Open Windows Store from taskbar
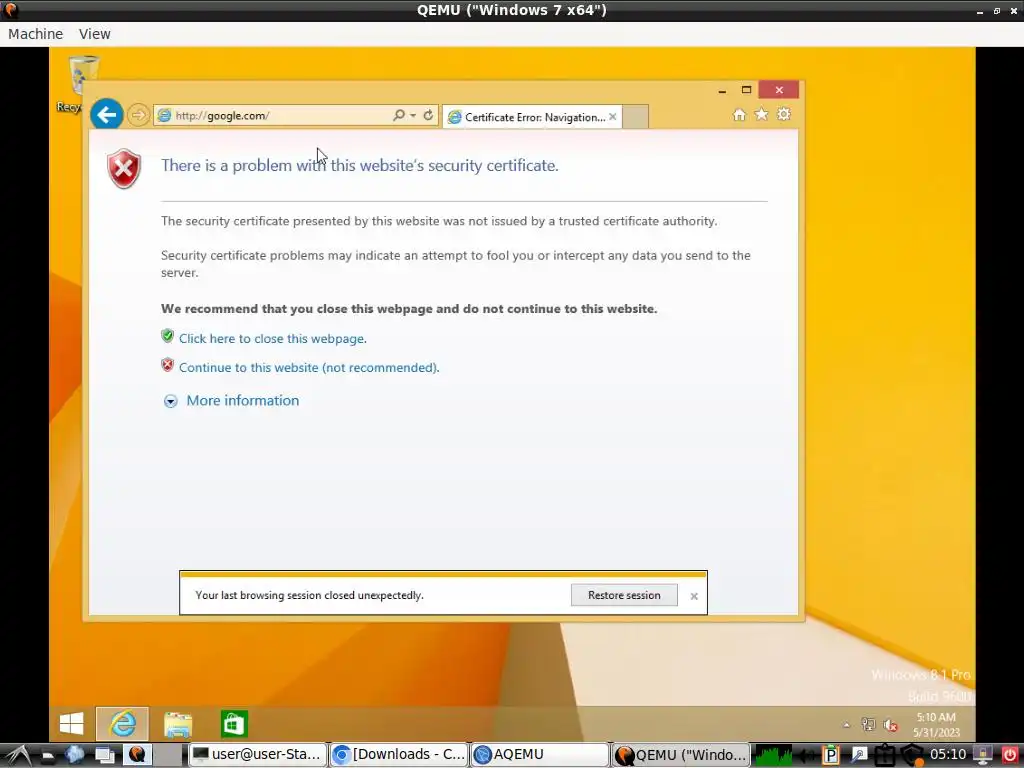1024x768 pixels. click(x=234, y=724)
